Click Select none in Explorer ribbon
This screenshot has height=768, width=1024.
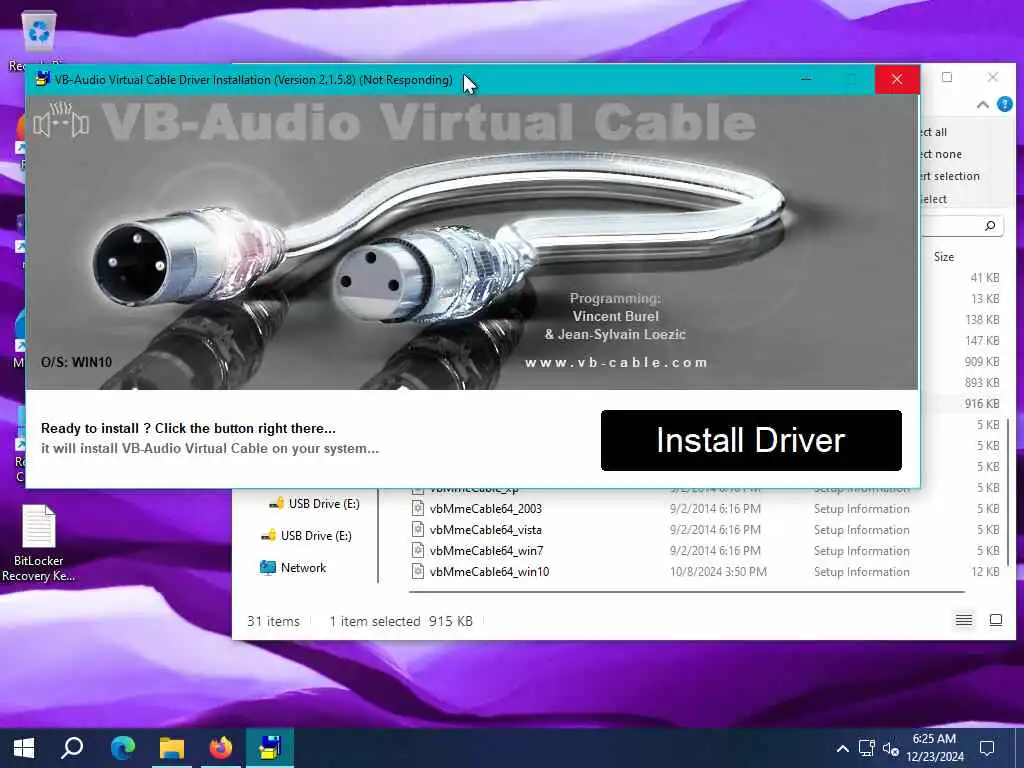tap(941, 154)
